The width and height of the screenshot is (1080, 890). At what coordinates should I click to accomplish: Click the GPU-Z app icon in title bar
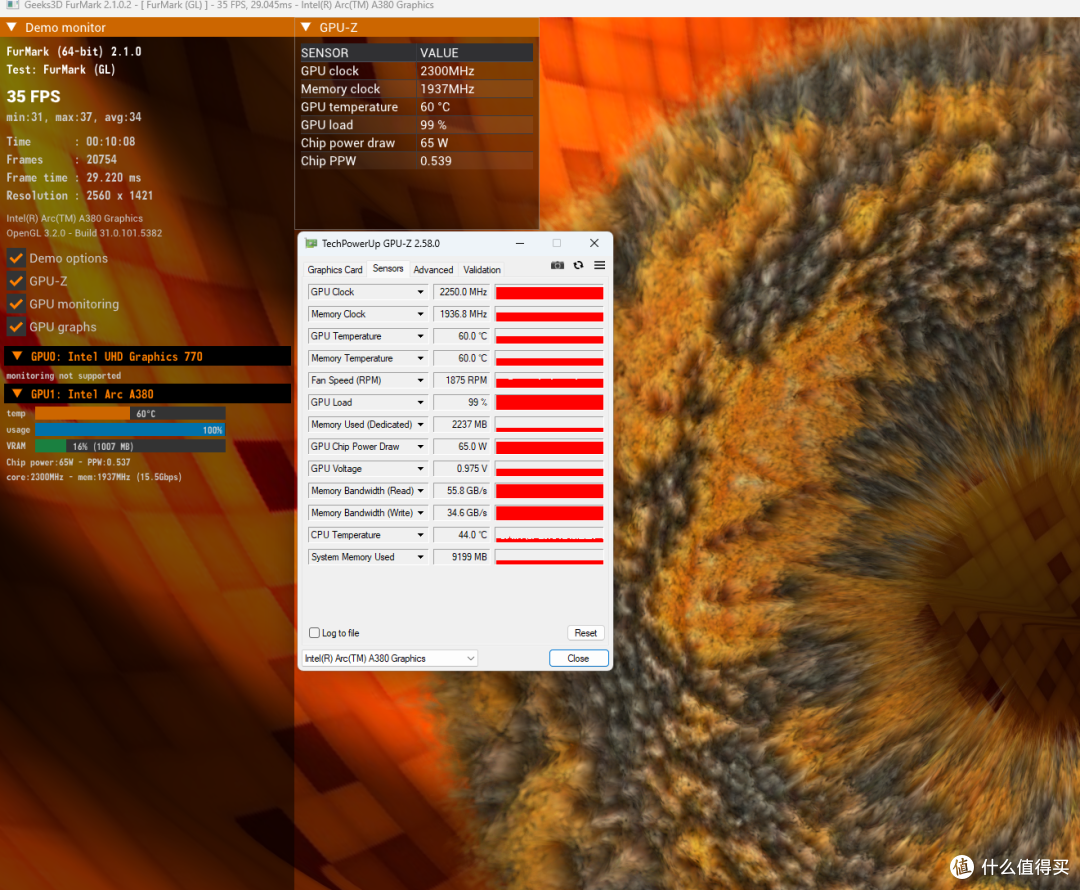[311, 243]
